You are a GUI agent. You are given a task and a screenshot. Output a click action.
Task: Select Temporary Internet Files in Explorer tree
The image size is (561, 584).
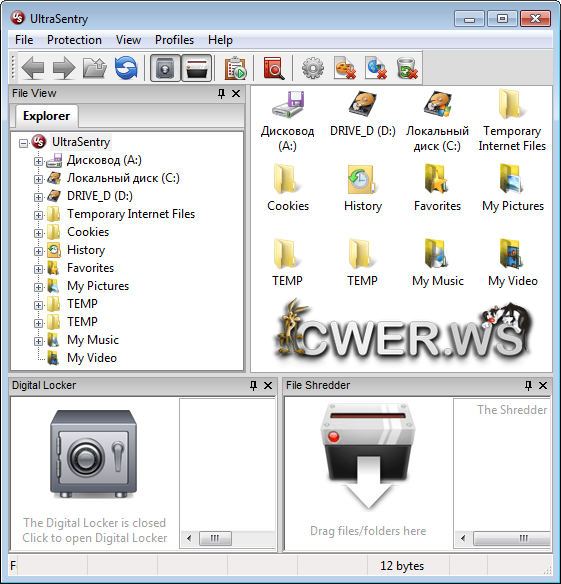click(131, 214)
